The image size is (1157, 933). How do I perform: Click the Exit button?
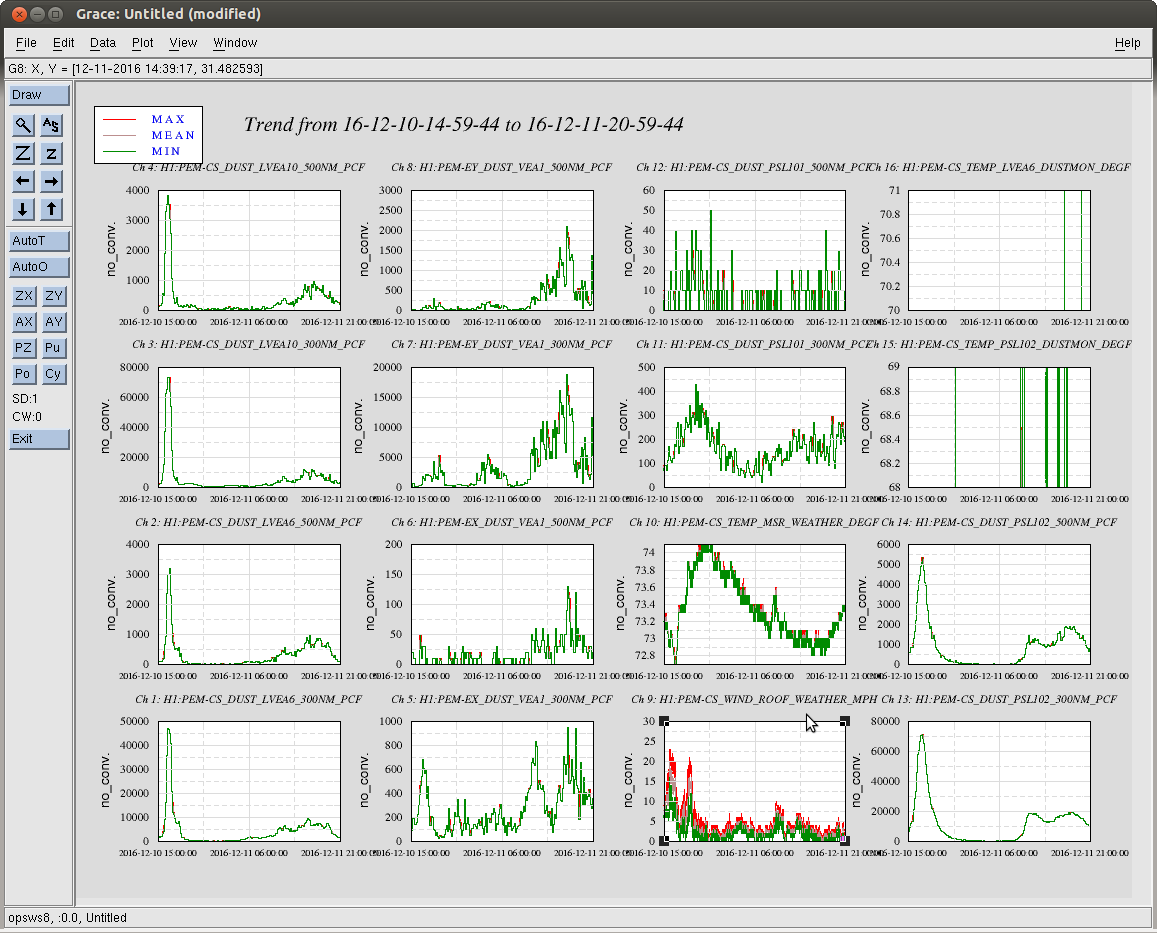pyautogui.click(x=39, y=438)
